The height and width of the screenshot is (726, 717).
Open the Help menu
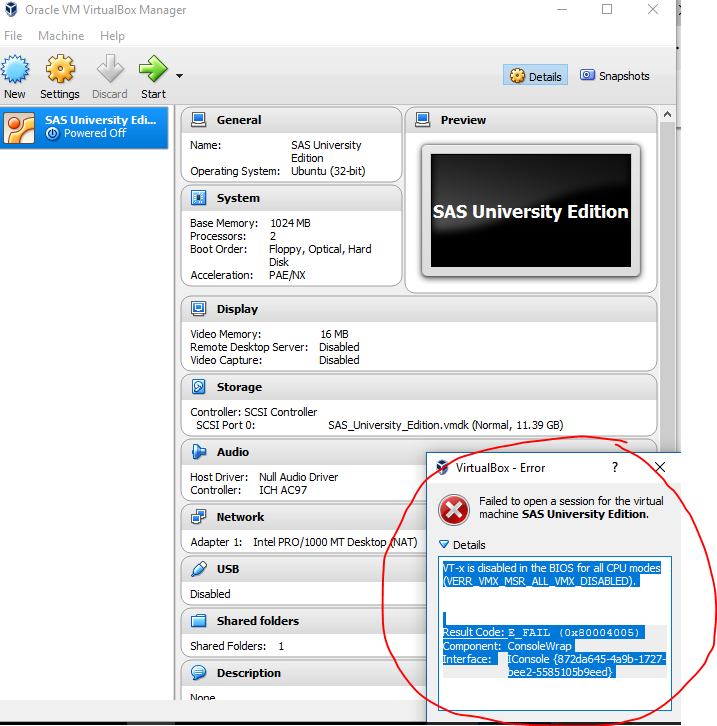point(112,36)
